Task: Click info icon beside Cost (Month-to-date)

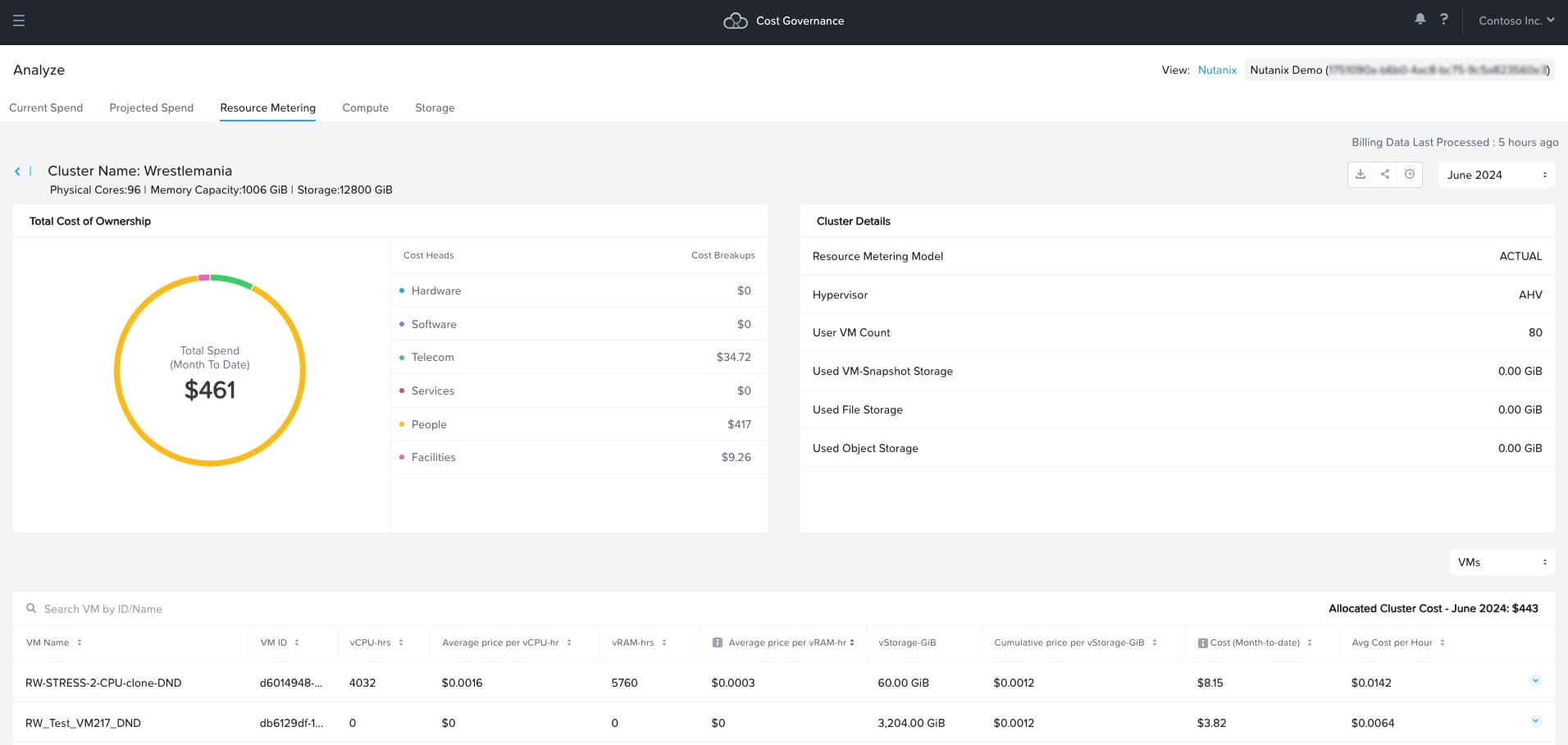Action: coord(1202,643)
